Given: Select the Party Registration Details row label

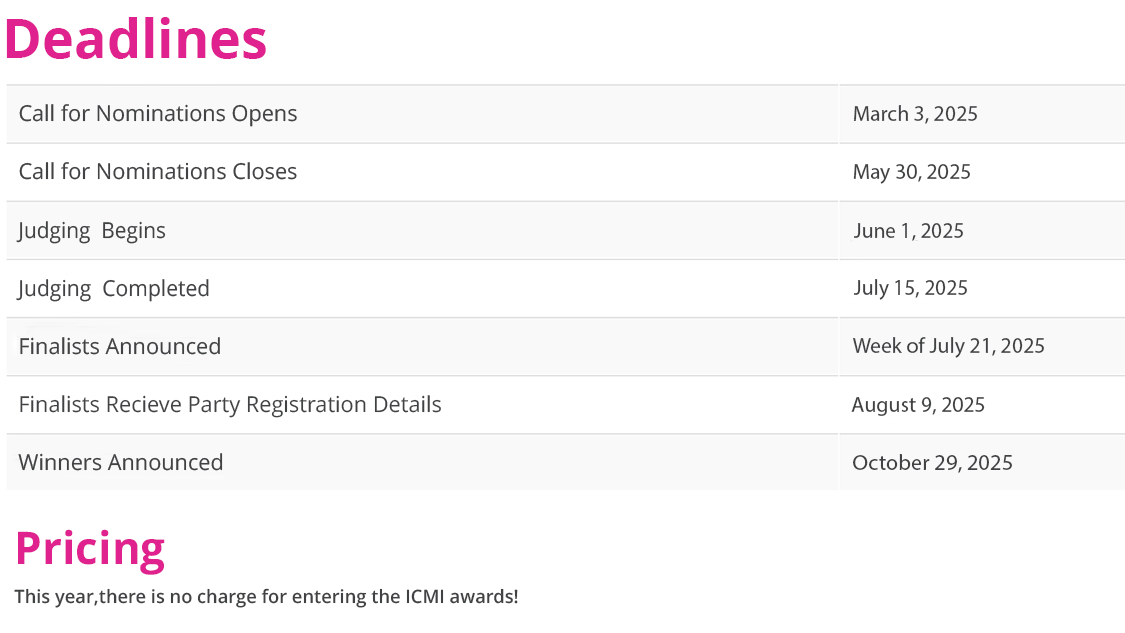Looking at the screenshot, I should (x=230, y=405).
